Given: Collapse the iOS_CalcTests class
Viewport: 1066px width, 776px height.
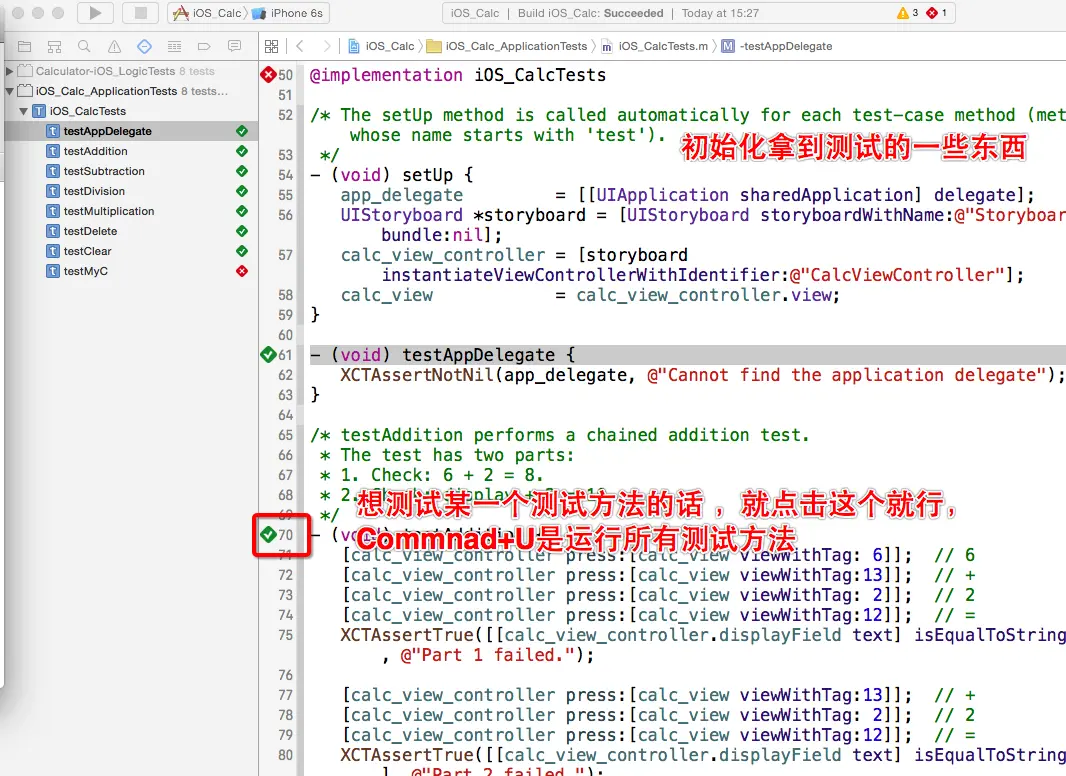Looking at the screenshot, I should click(24, 111).
